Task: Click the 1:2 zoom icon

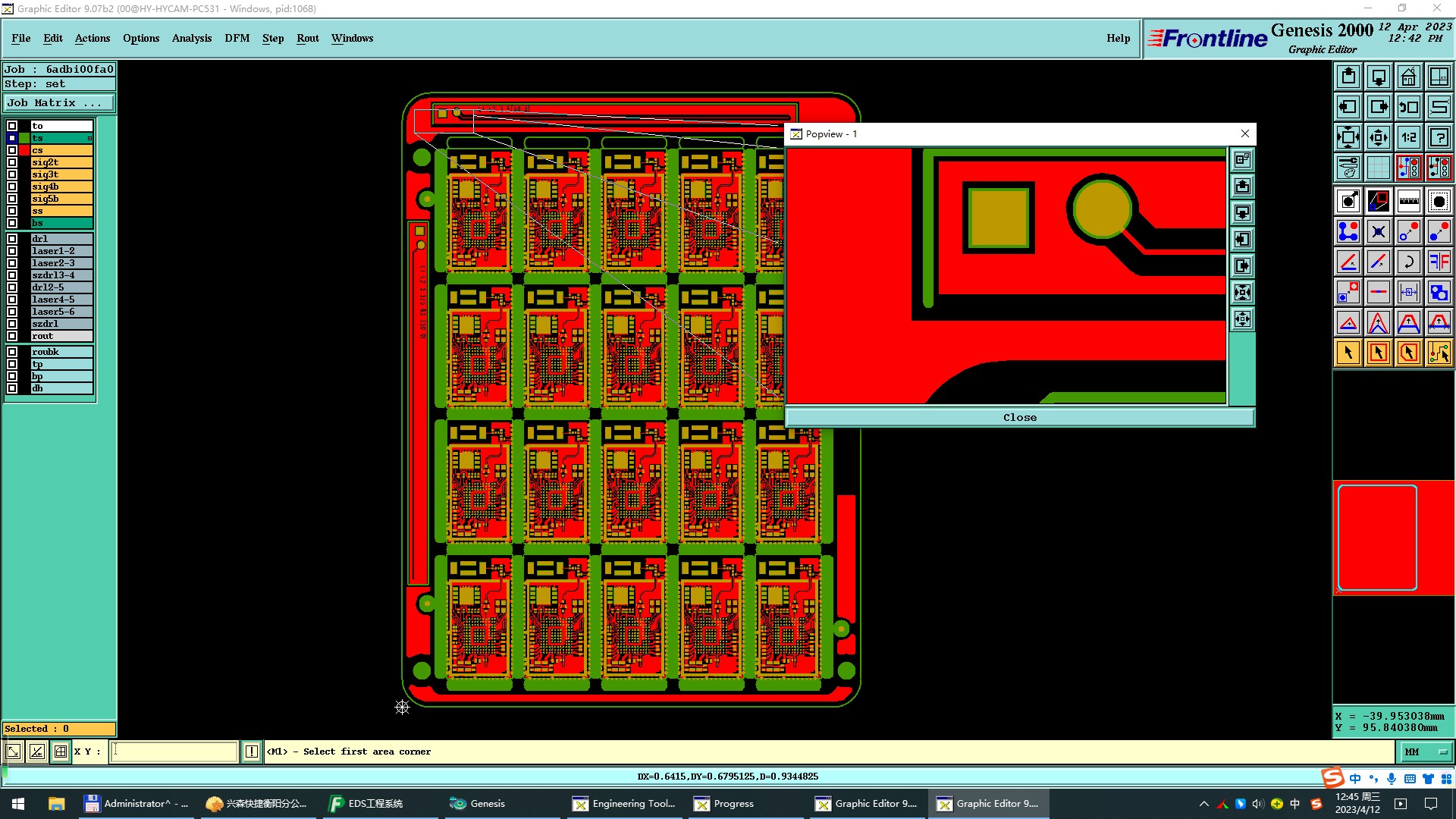Action: point(1408,137)
